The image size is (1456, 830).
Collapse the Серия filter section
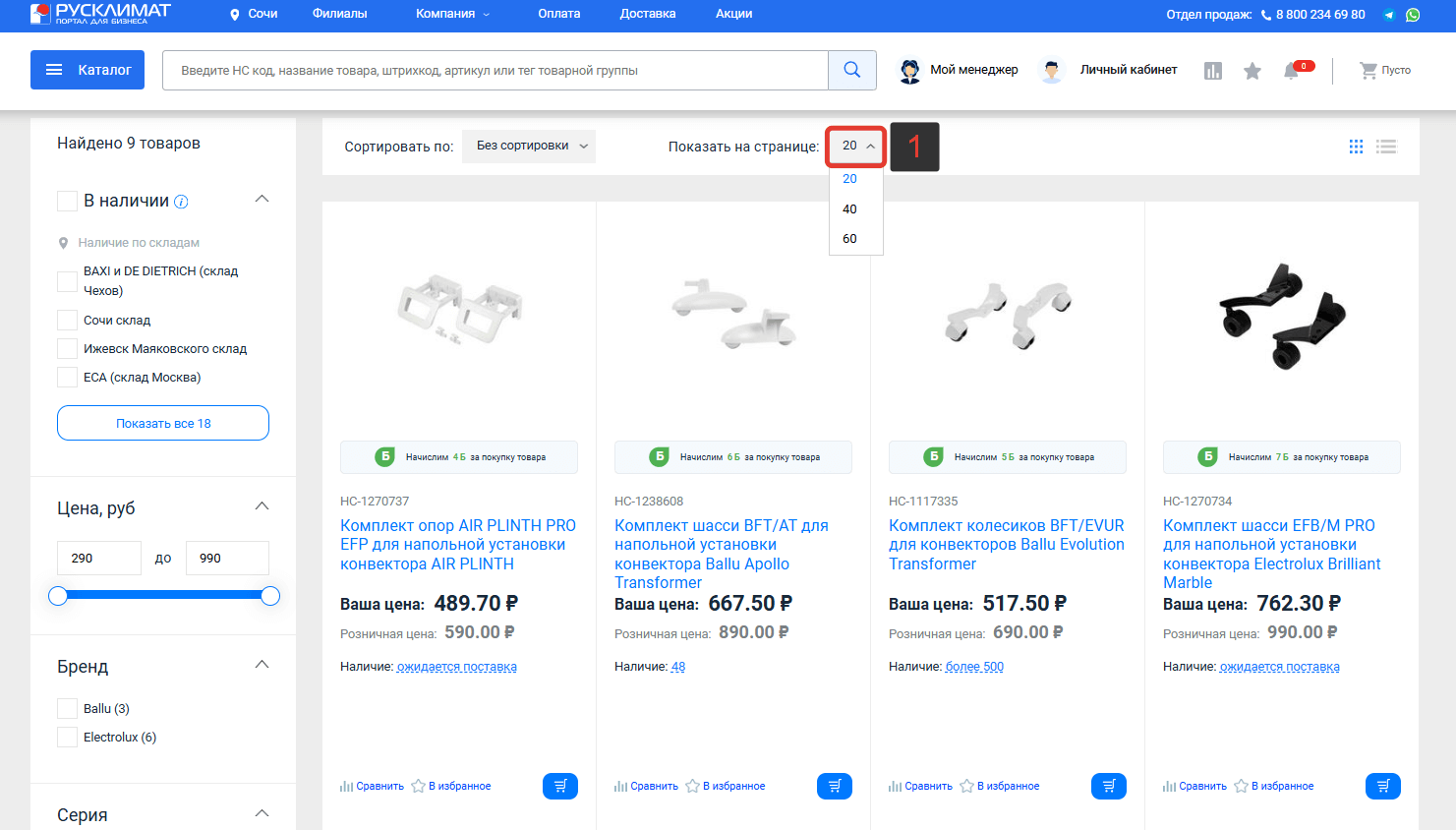click(262, 812)
